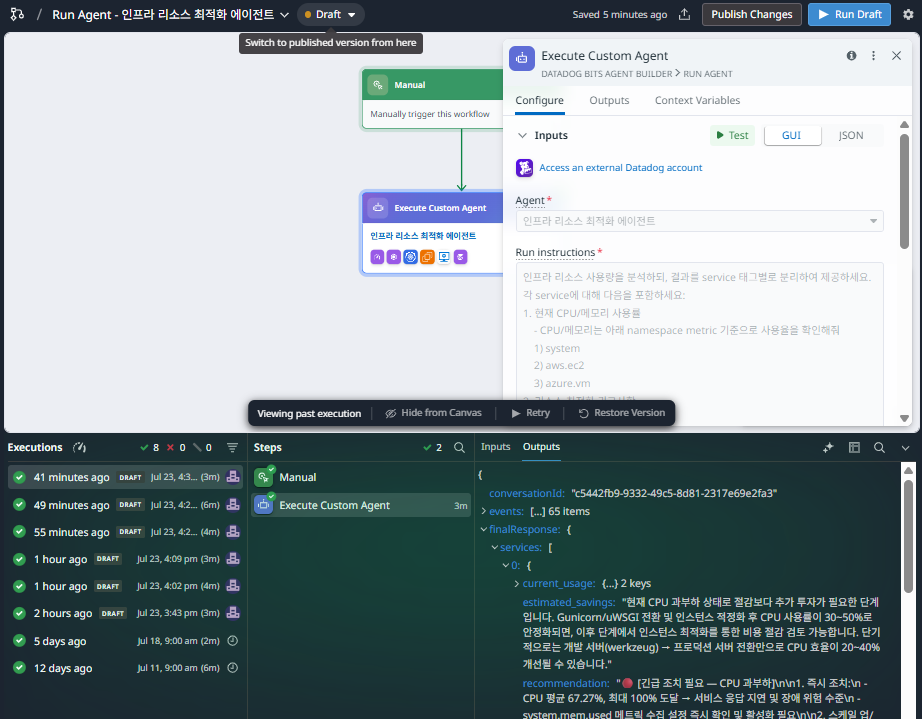The height and width of the screenshot is (719, 922).
Task: Open the three-dot menu in agent panel
Action: click(x=873, y=55)
